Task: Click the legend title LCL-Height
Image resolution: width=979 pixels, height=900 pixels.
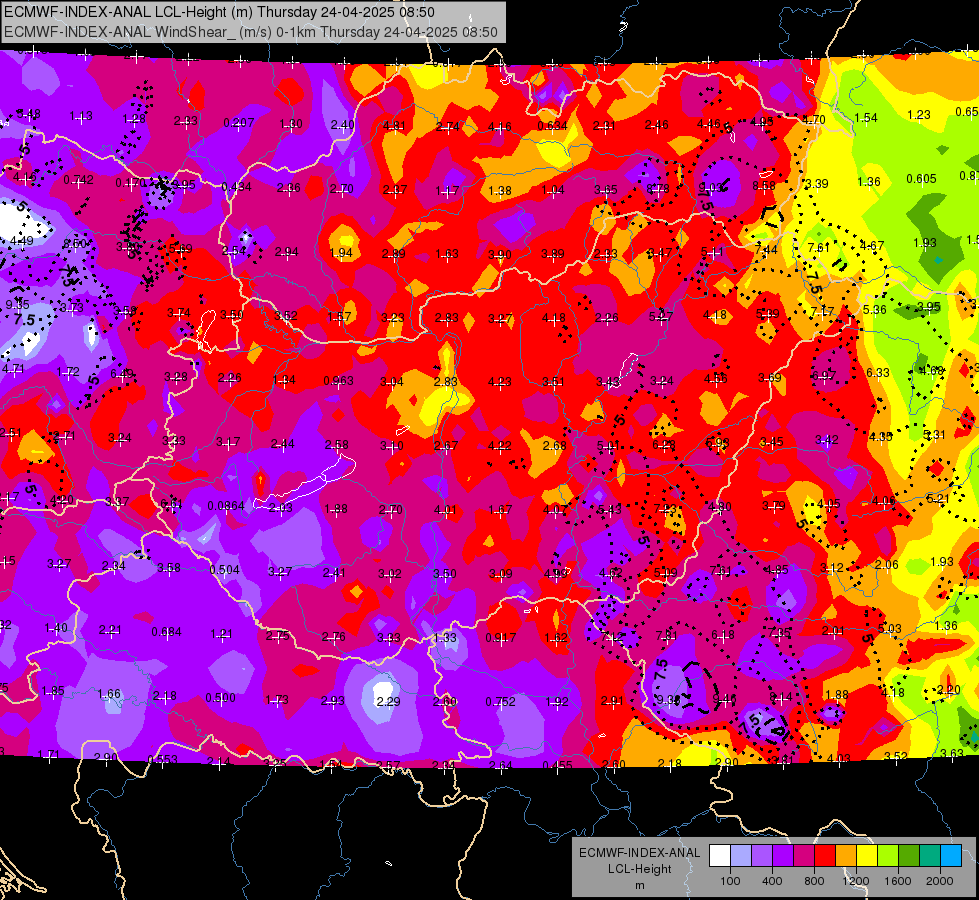Action: [639, 869]
